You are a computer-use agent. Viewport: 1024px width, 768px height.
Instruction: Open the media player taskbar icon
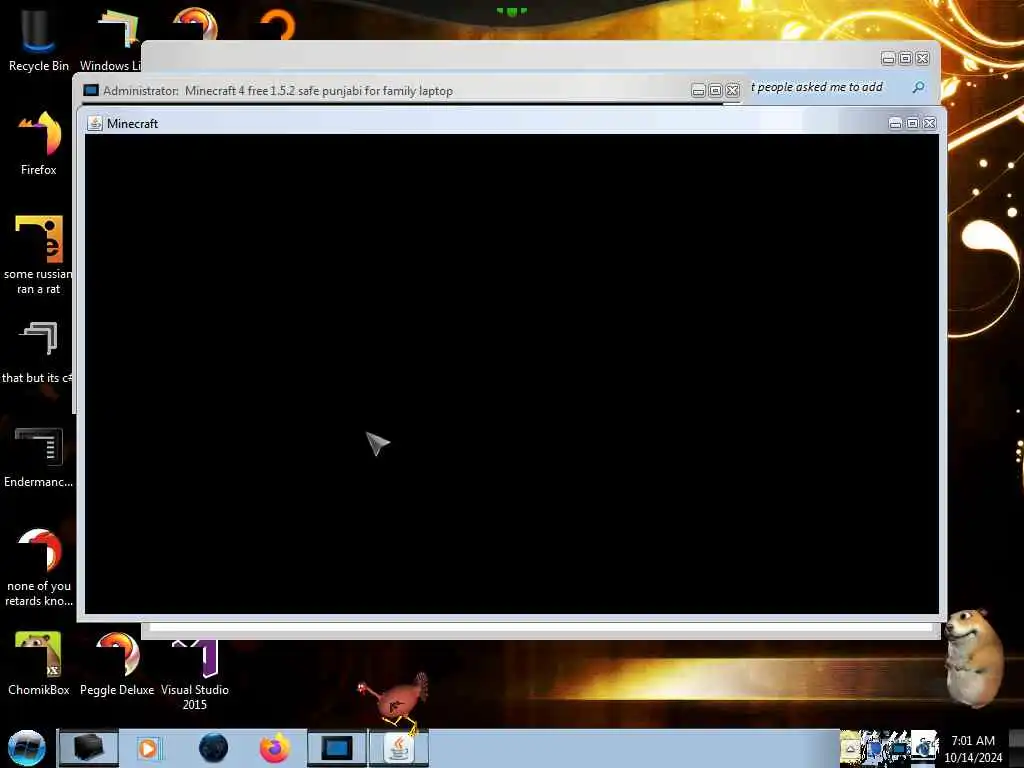click(x=148, y=748)
